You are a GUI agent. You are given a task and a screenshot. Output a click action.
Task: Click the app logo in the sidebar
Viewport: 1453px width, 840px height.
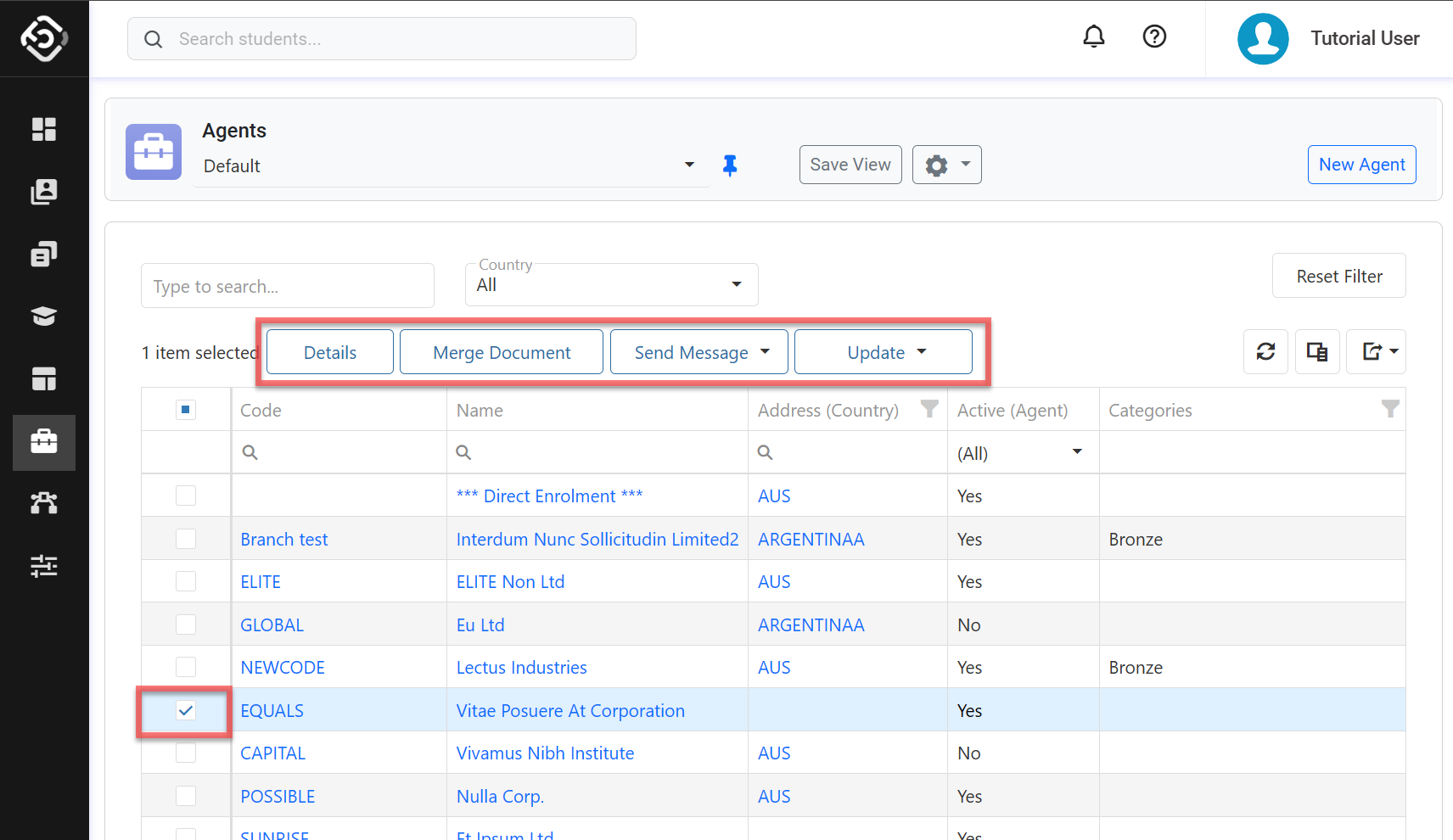tap(44, 38)
